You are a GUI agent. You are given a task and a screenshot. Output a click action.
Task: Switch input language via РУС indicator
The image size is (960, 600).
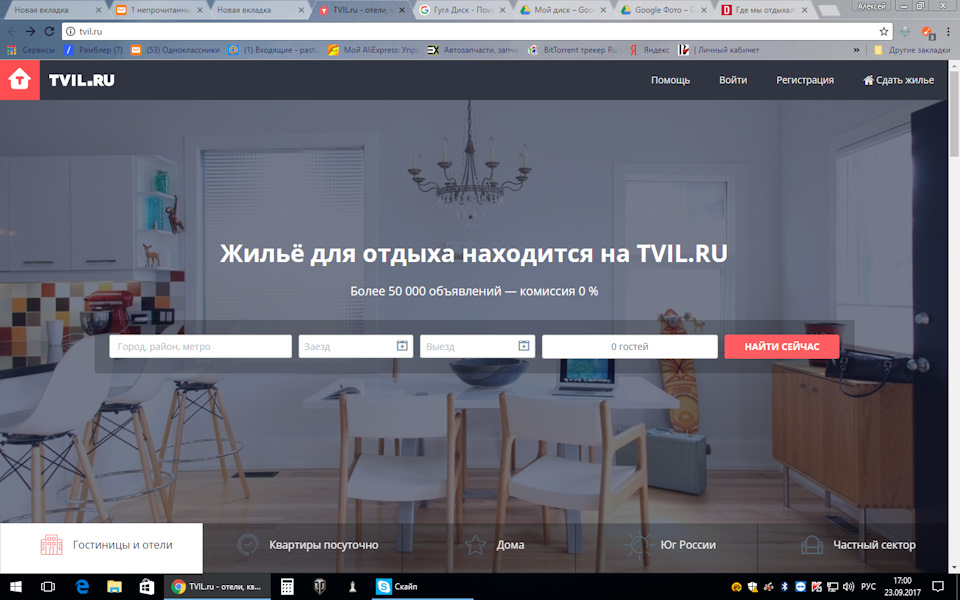tap(868, 587)
